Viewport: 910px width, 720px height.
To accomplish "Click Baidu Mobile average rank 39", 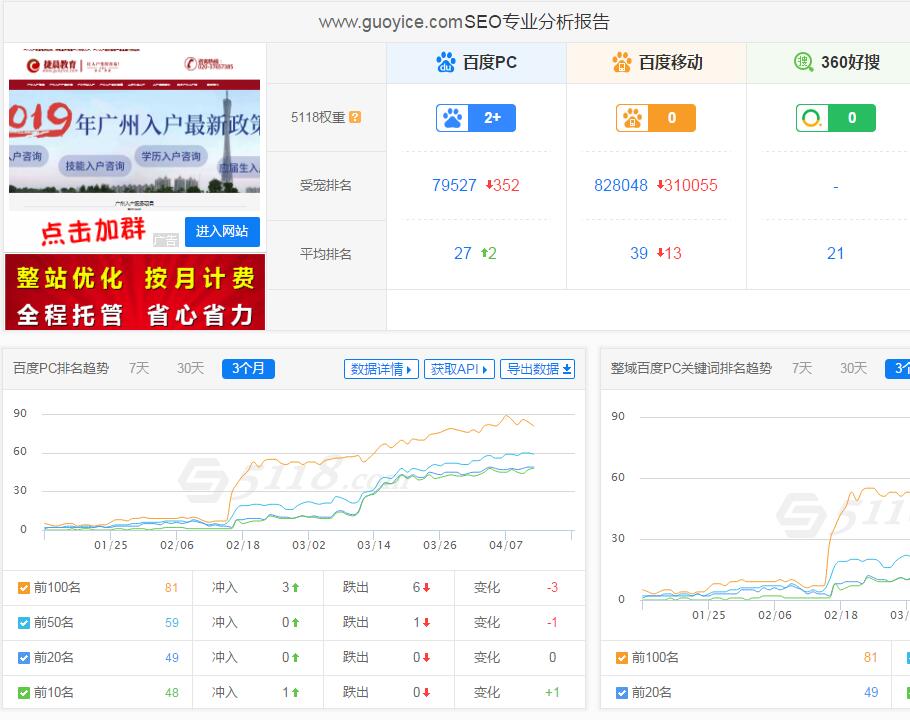I will coord(639,253).
